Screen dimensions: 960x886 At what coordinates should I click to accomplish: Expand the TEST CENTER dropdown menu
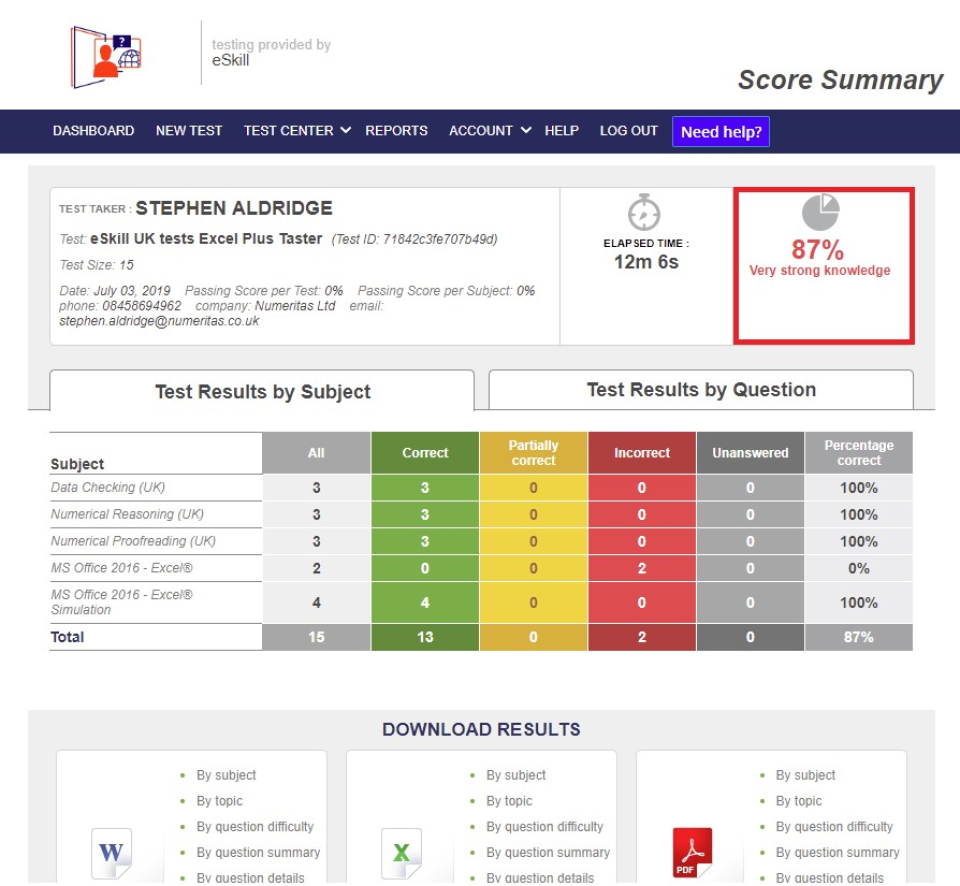click(296, 130)
